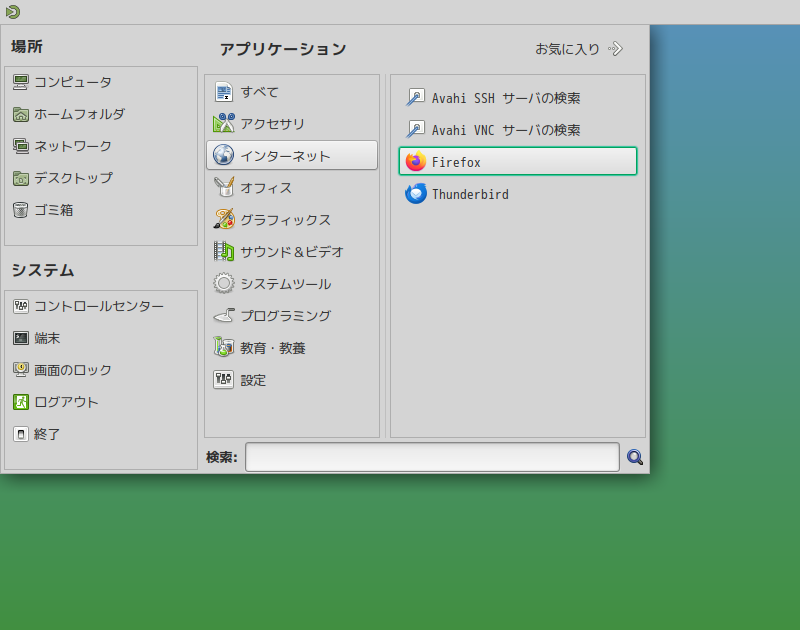
Task: Focus the 検索 search input field
Action: pos(432,457)
